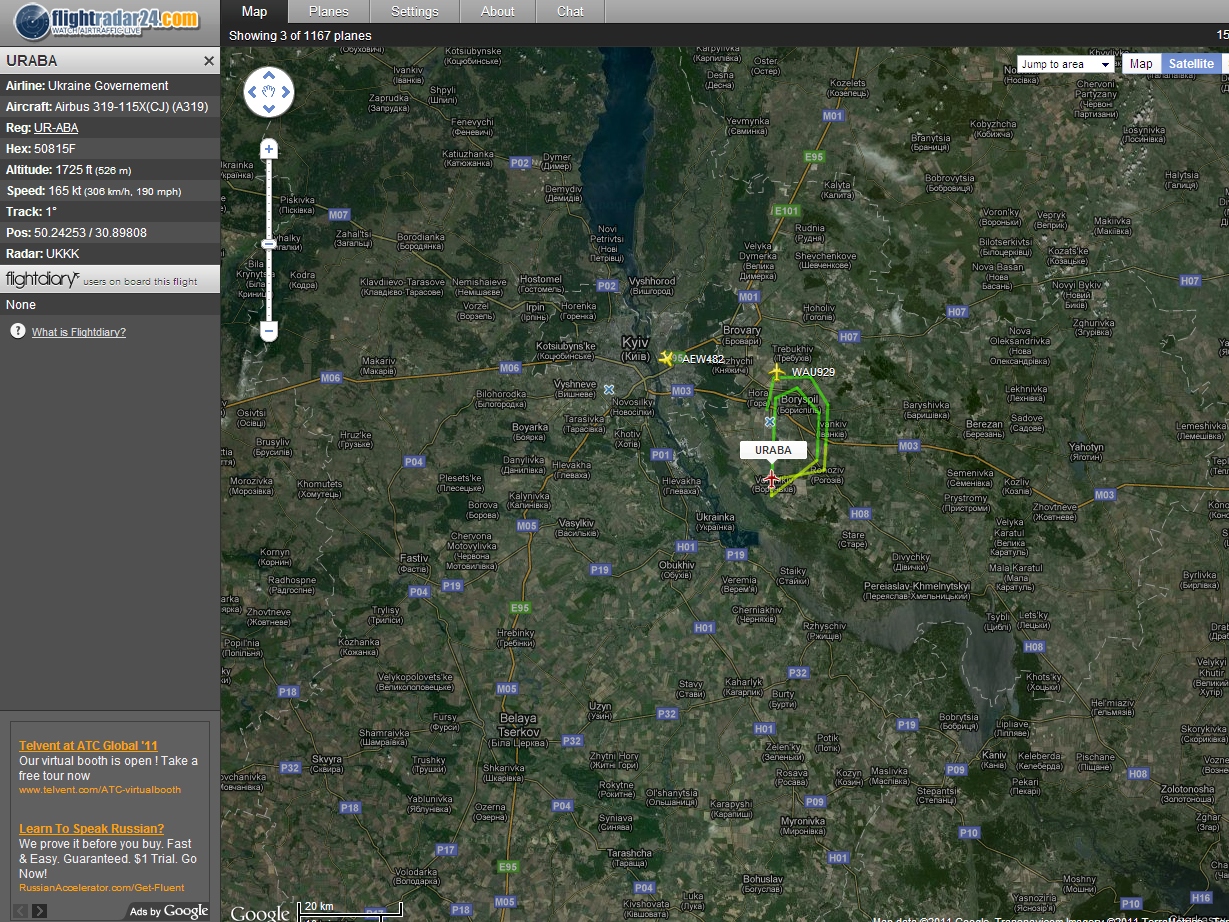This screenshot has width=1229, height=922.
Task: Open the Planes tab
Action: pyautogui.click(x=328, y=12)
